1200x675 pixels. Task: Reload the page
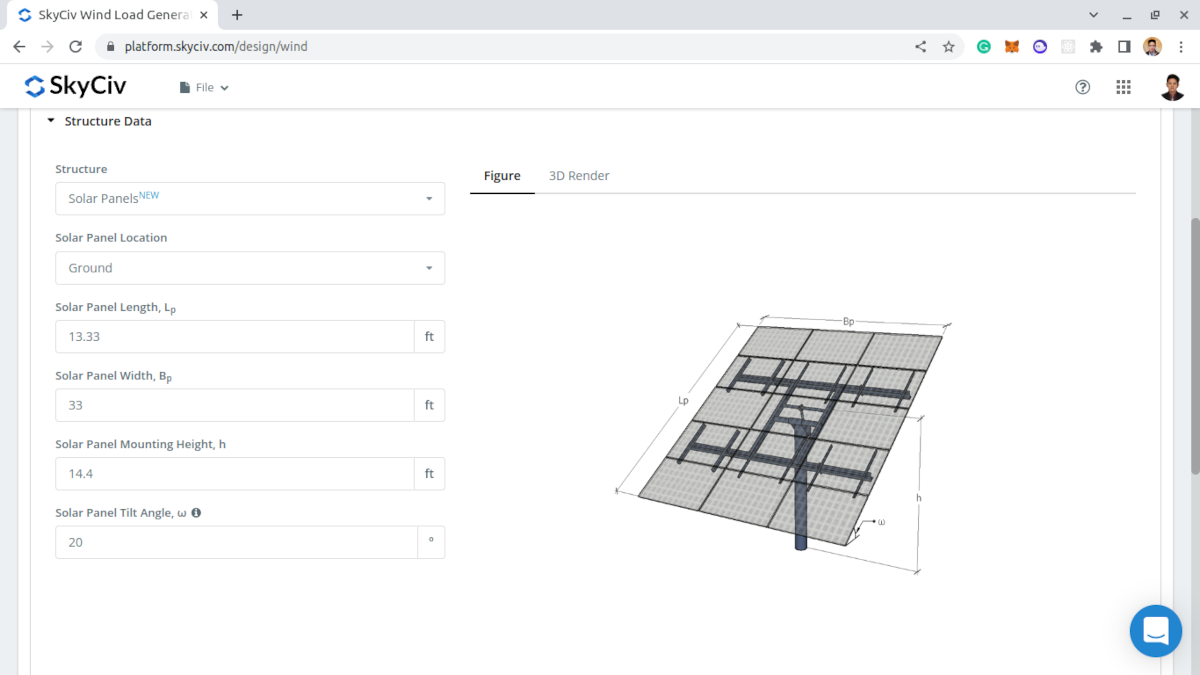point(75,46)
